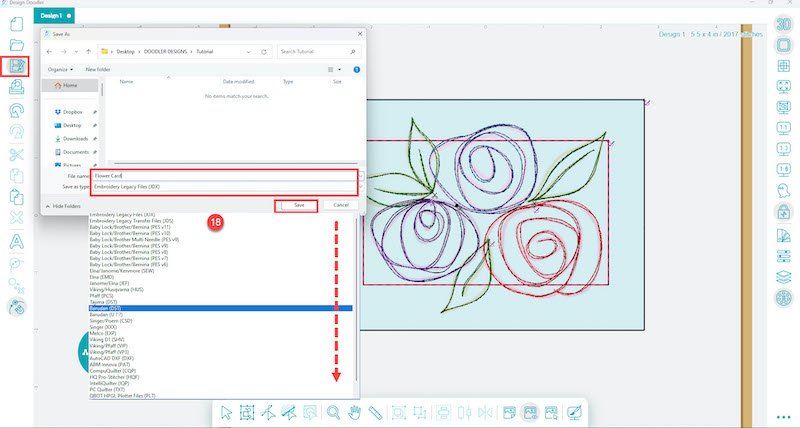Open a design using the folder icon
Viewport: 800px width, 428px height.
(17, 45)
